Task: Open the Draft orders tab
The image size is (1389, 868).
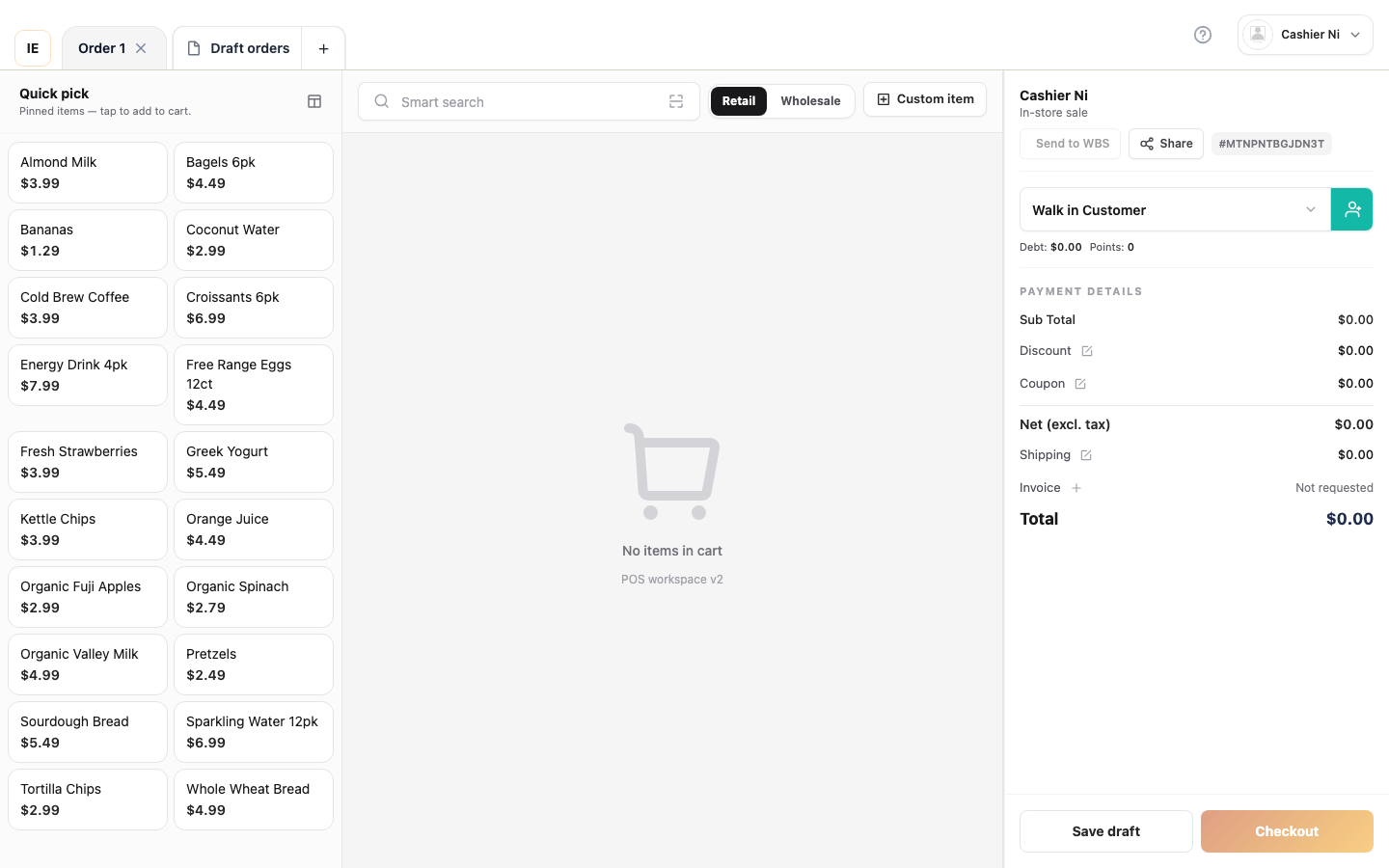Action: (x=237, y=48)
